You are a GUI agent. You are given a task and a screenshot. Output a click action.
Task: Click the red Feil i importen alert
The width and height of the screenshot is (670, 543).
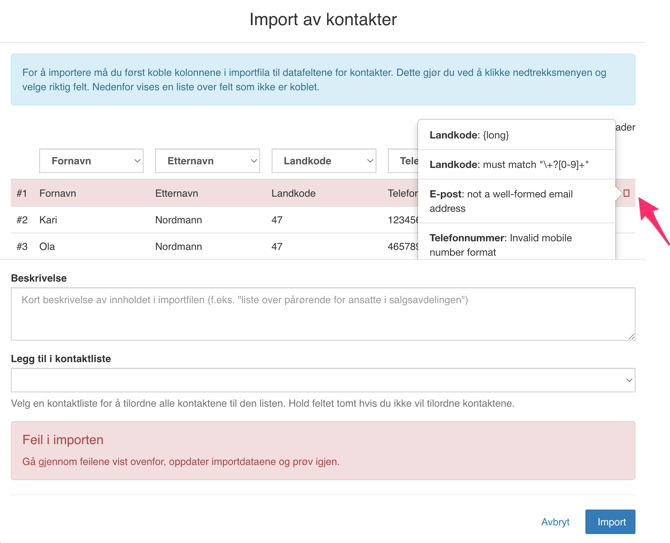click(322, 450)
